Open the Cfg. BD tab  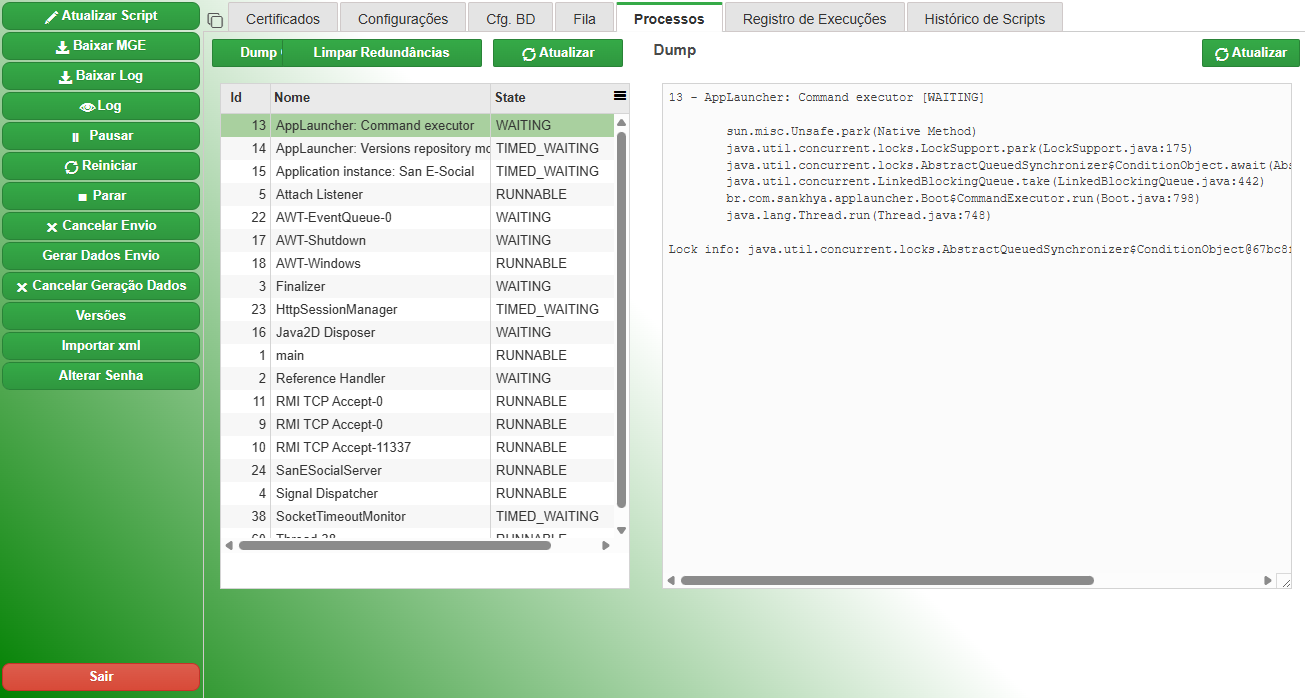[512, 19]
